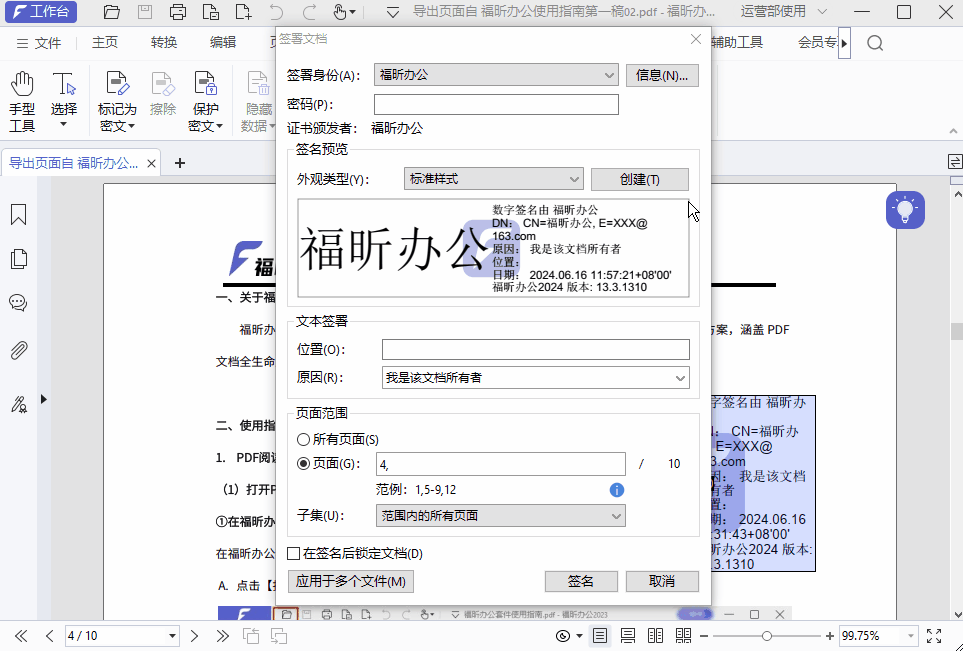This screenshot has height=651, width=963.
Task: Expand the 子集 subset dropdown
Action: pos(499,514)
